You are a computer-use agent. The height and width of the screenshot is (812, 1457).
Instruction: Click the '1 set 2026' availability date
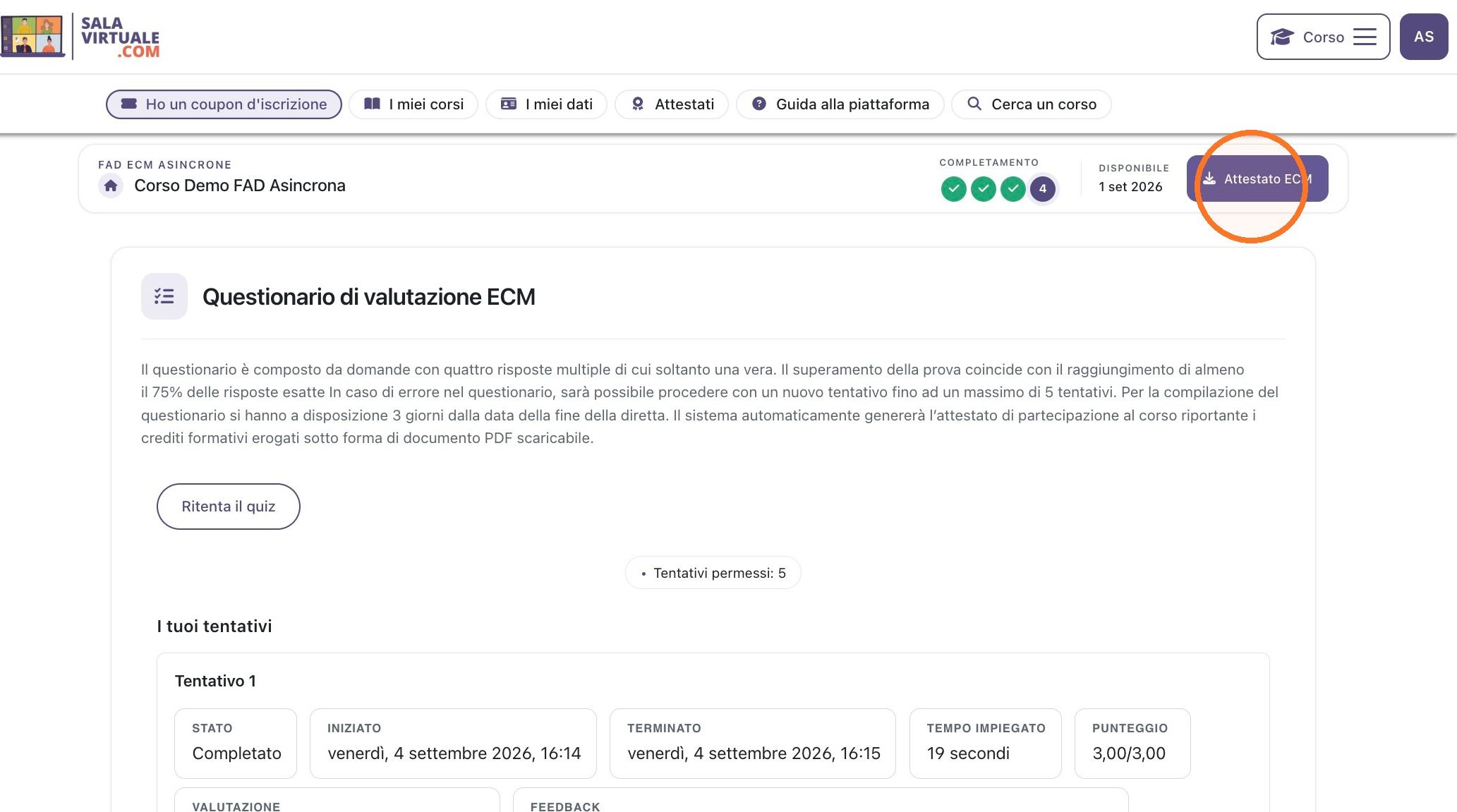point(1130,187)
